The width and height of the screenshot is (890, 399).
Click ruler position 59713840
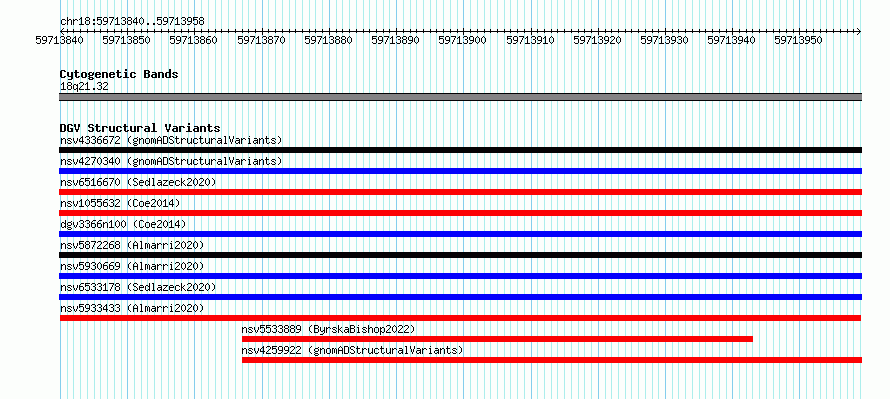coord(59,40)
